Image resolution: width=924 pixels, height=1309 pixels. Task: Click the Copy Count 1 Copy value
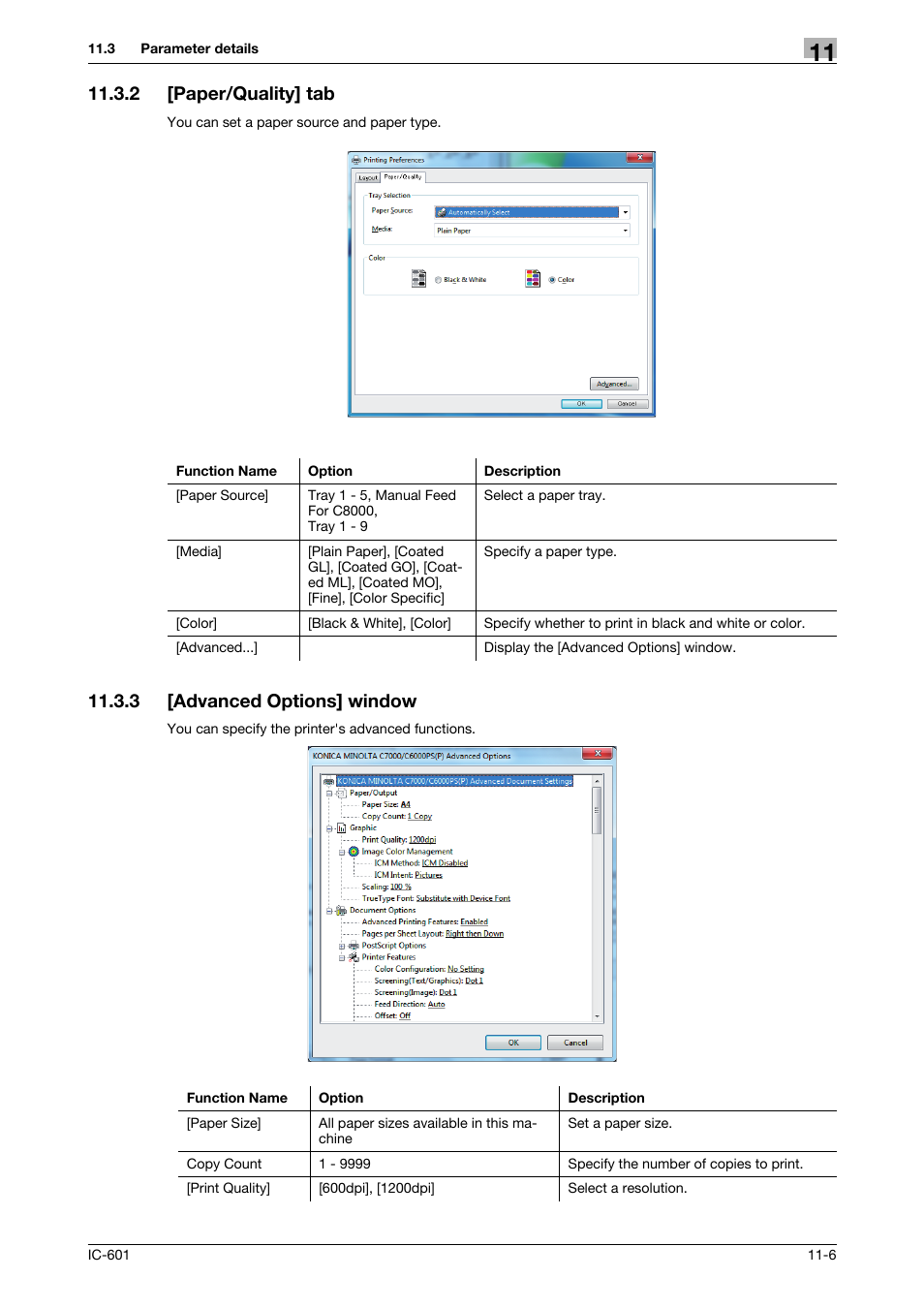[419, 816]
